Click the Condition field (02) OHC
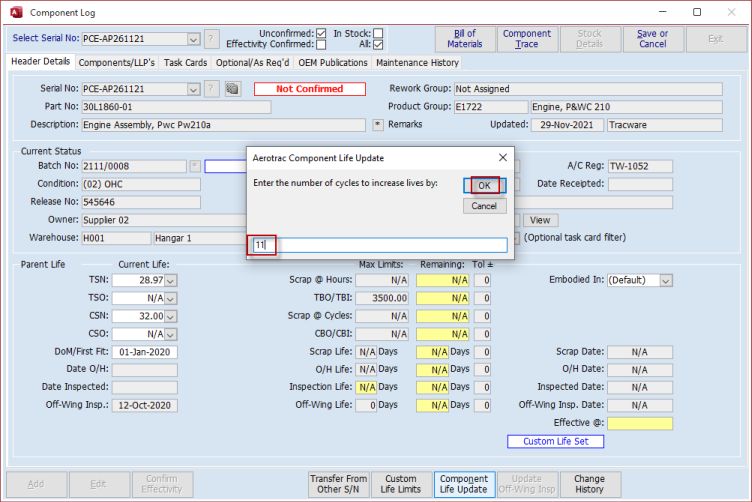752x502 pixels. 141,184
